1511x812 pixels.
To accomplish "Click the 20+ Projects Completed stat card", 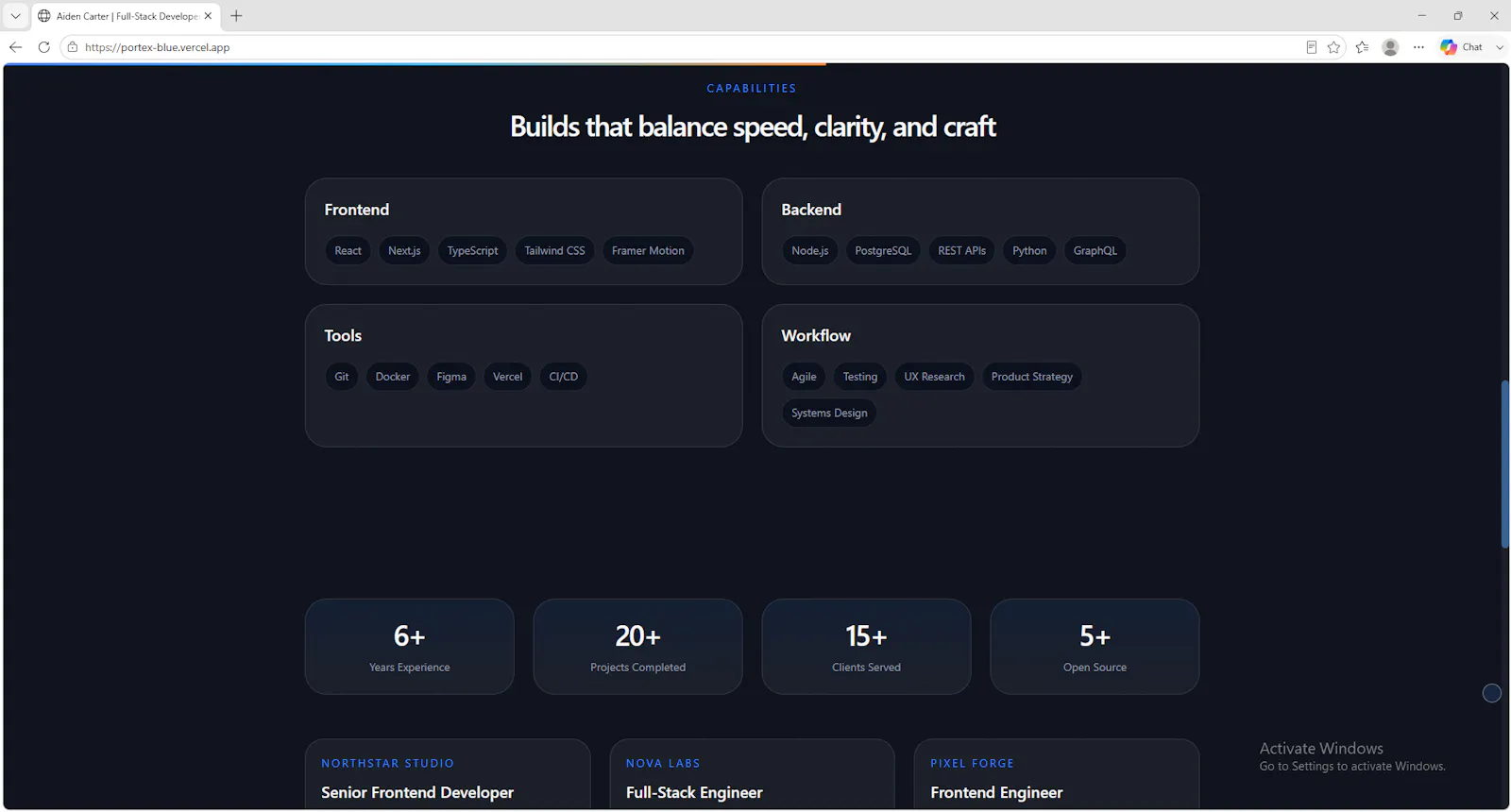I will (637, 647).
